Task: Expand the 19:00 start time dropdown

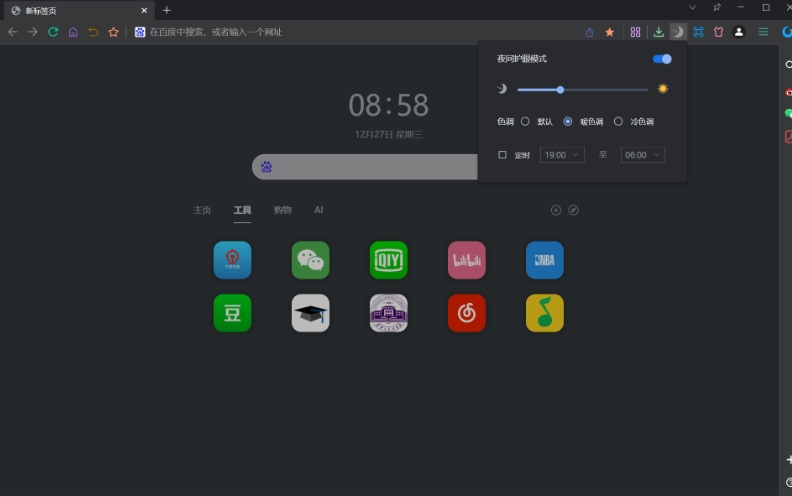Action: coord(562,155)
